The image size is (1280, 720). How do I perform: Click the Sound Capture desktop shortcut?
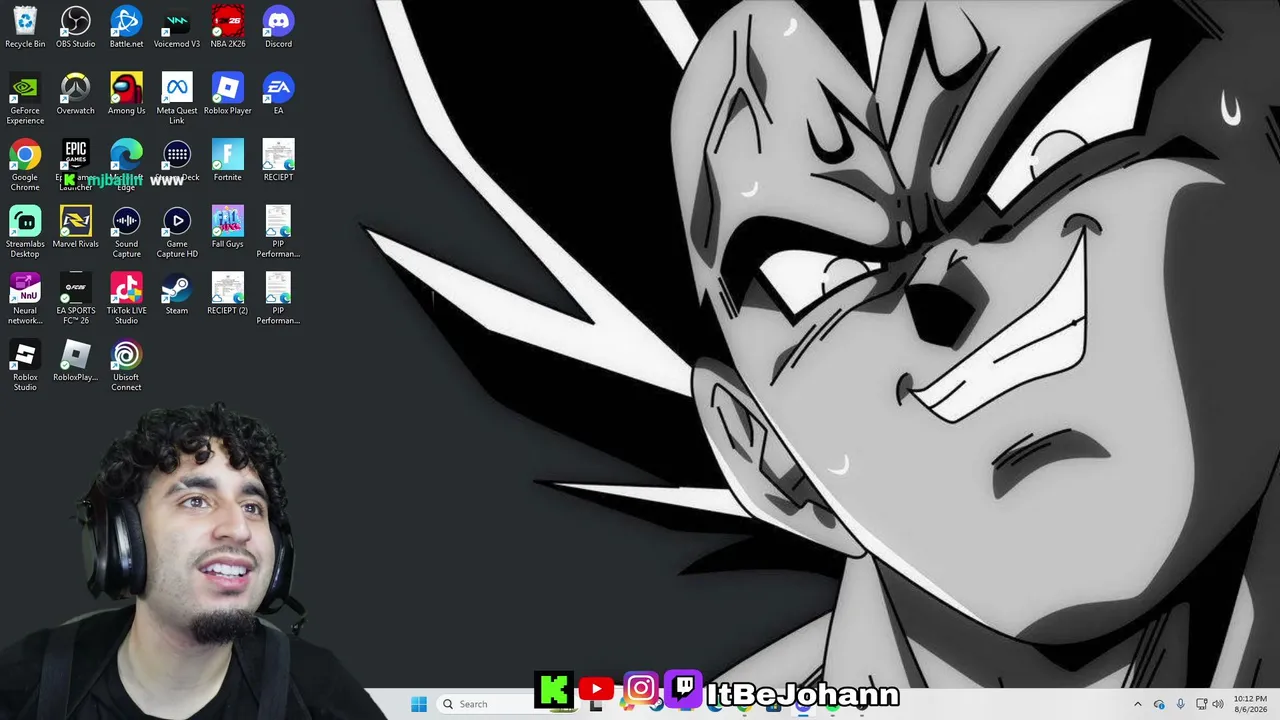coord(126,232)
